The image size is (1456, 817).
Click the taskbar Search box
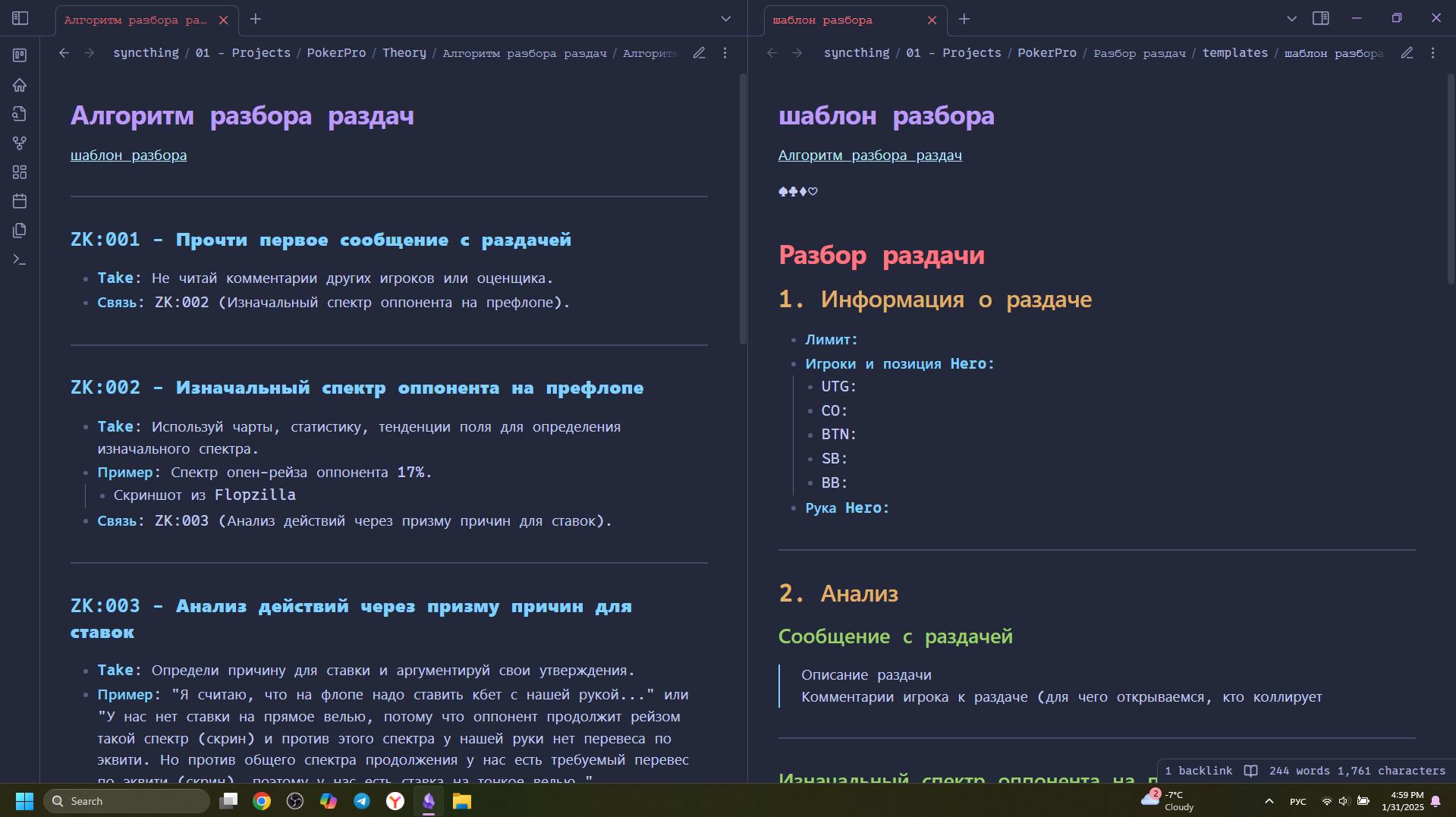point(126,801)
